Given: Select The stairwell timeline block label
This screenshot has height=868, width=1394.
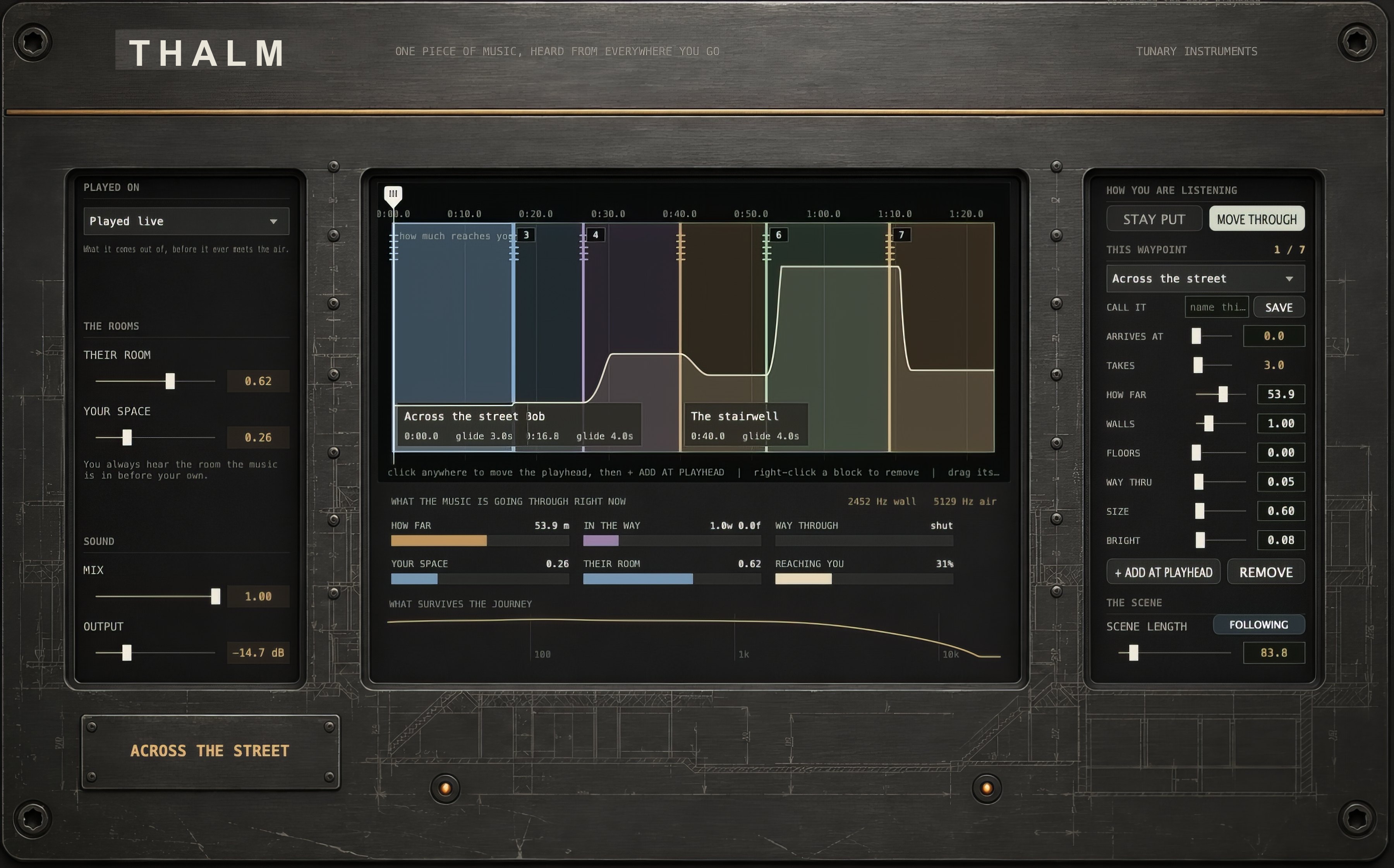Looking at the screenshot, I should 734,417.
